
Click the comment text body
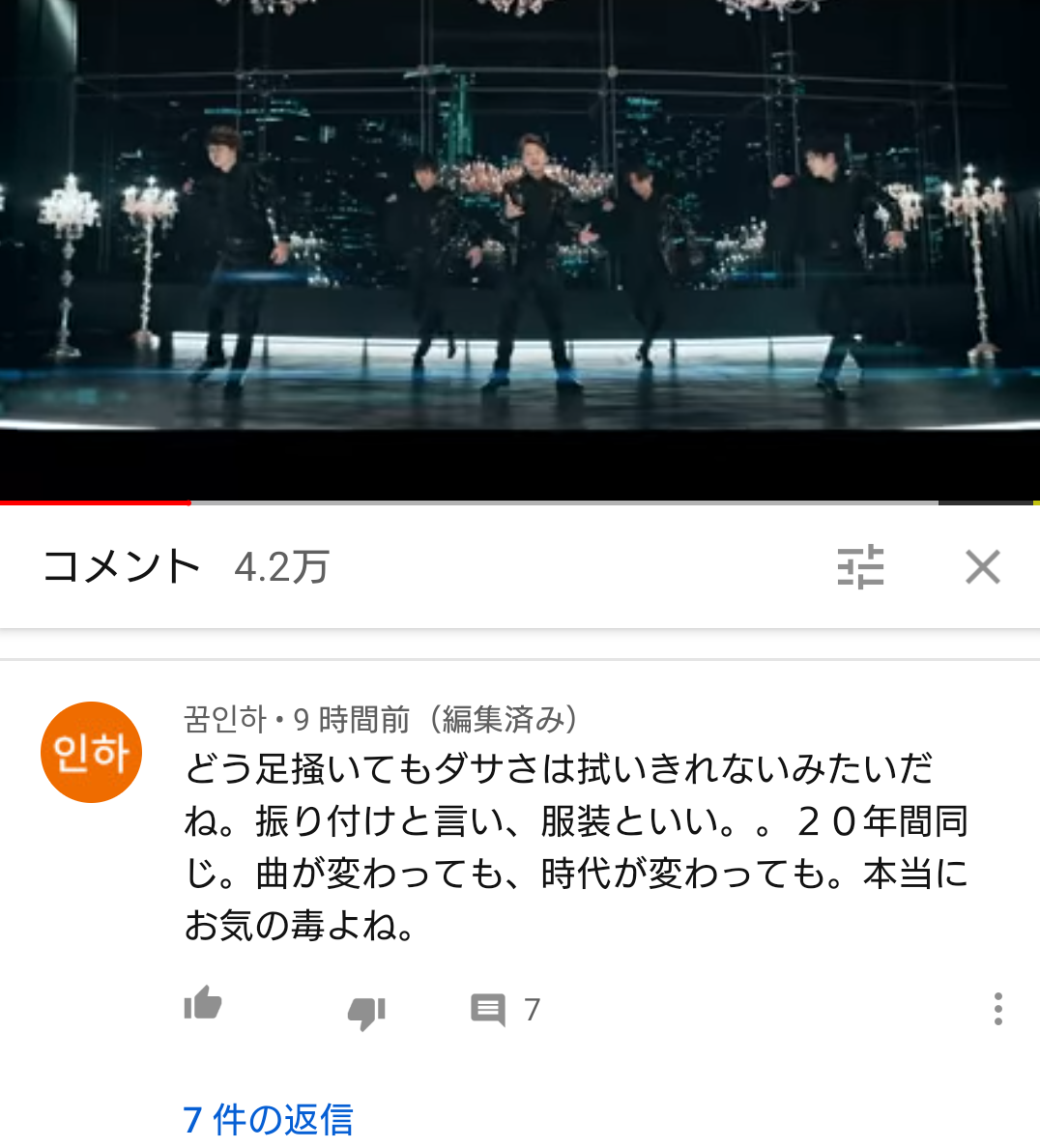pyautogui.click(x=576, y=847)
